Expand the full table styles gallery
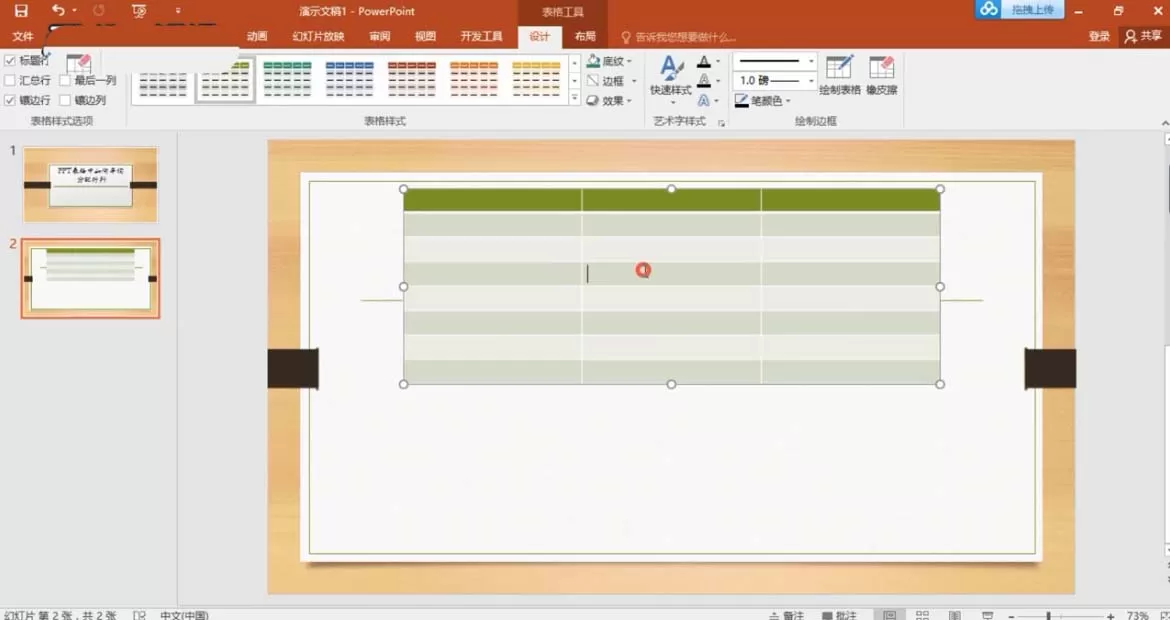Screen dimensions: 1170x620 (x=575, y=98)
